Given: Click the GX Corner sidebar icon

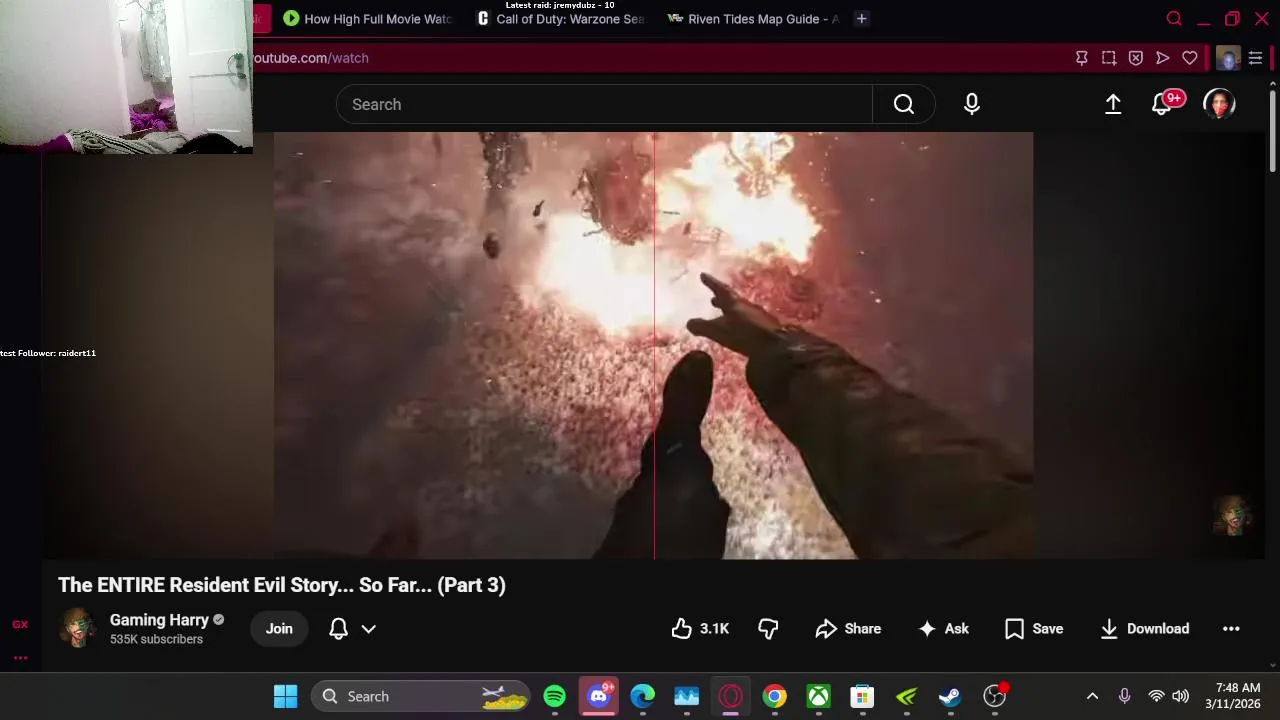Looking at the screenshot, I should (x=20, y=624).
